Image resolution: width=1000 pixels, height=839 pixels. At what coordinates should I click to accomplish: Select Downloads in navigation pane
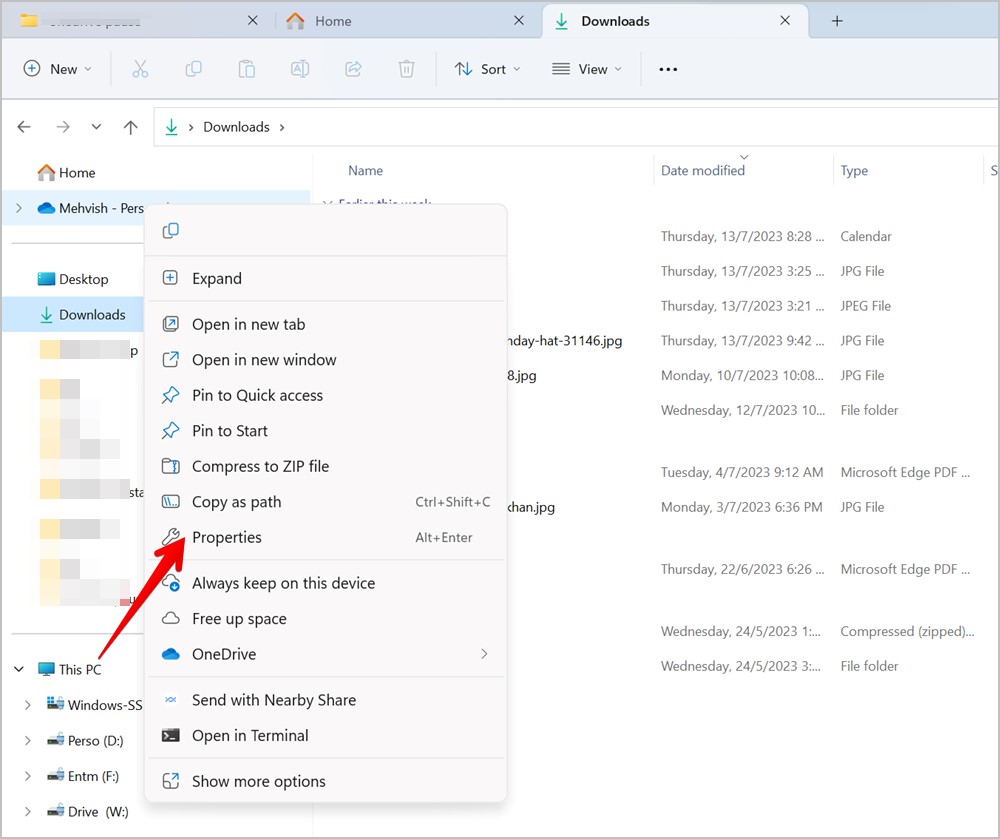coord(73,314)
